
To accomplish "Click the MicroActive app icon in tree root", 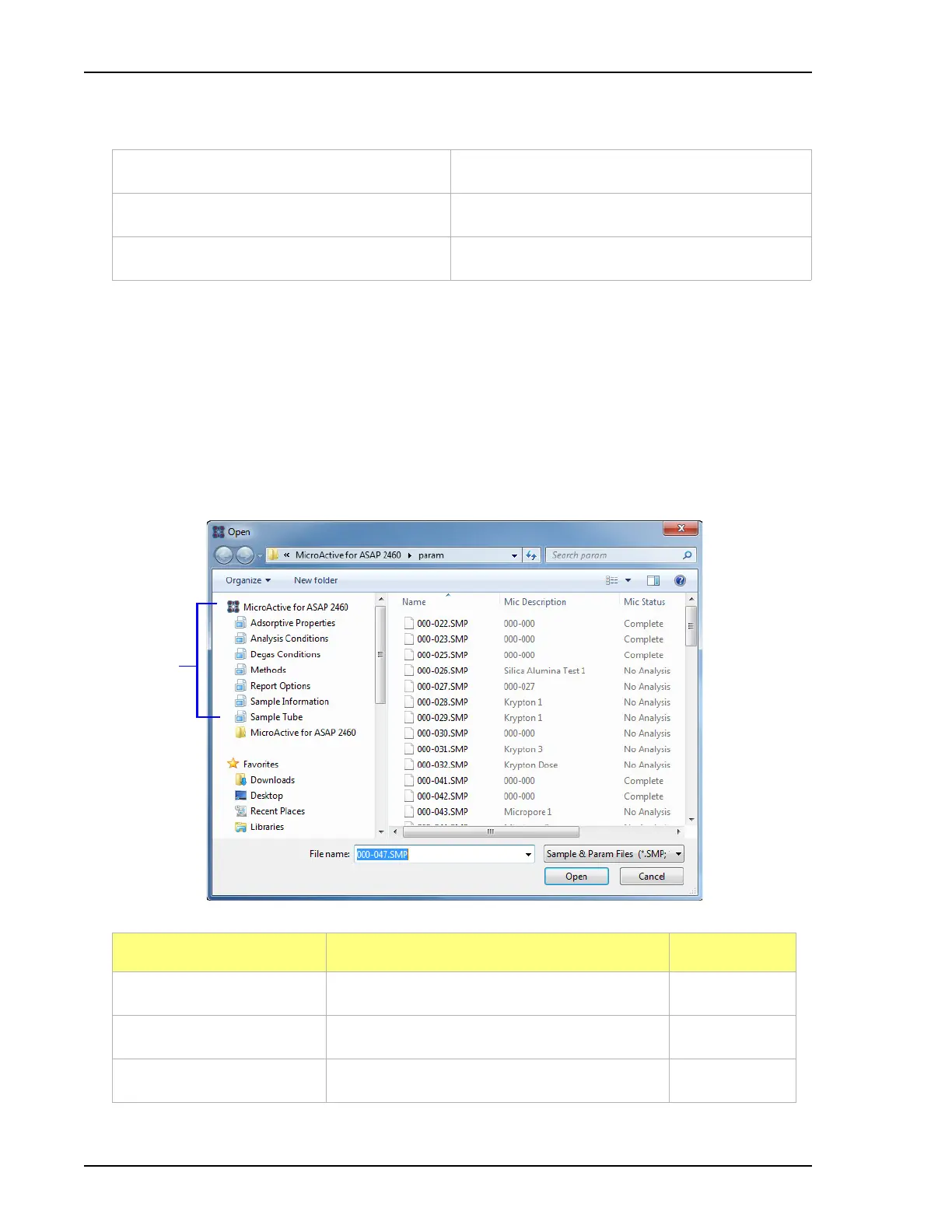I will 233,607.
